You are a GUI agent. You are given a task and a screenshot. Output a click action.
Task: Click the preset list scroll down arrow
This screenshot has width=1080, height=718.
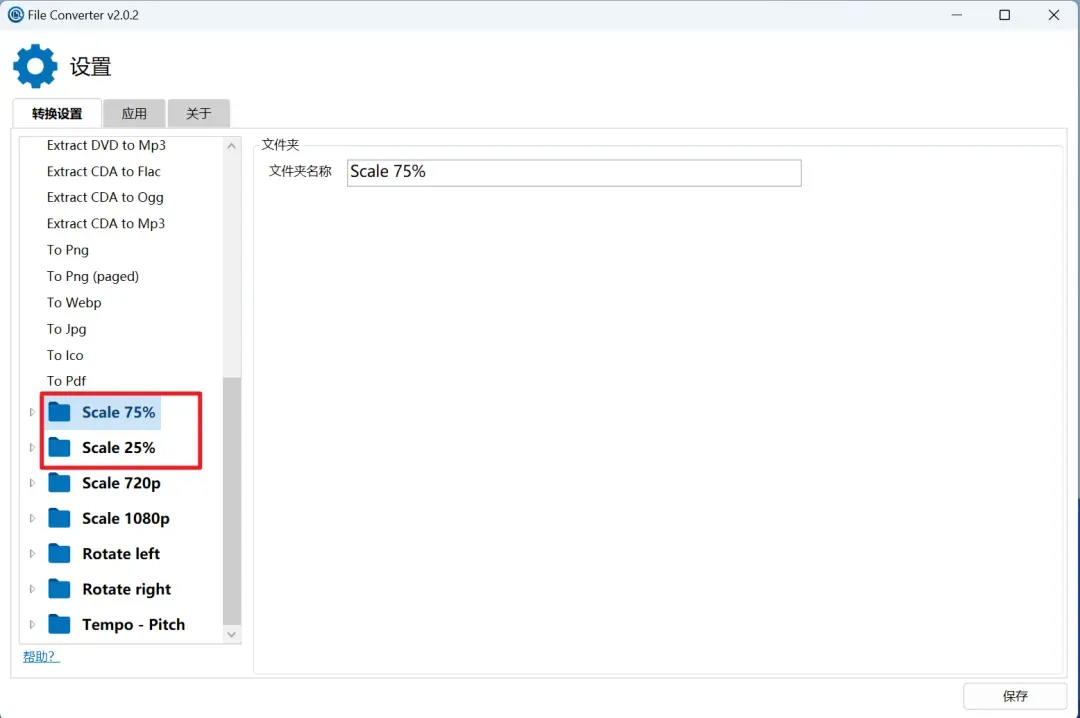(x=231, y=635)
